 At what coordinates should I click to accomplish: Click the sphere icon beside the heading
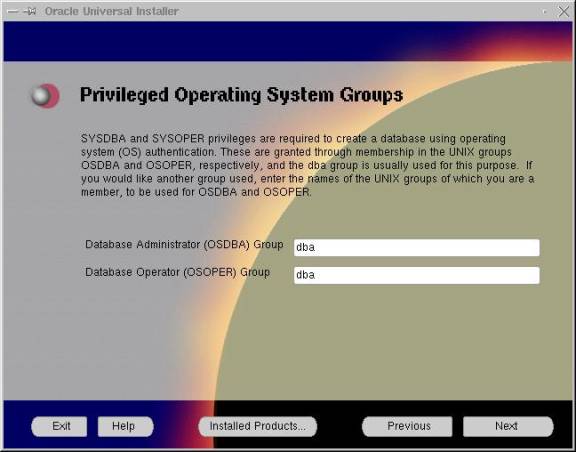[45, 96]
